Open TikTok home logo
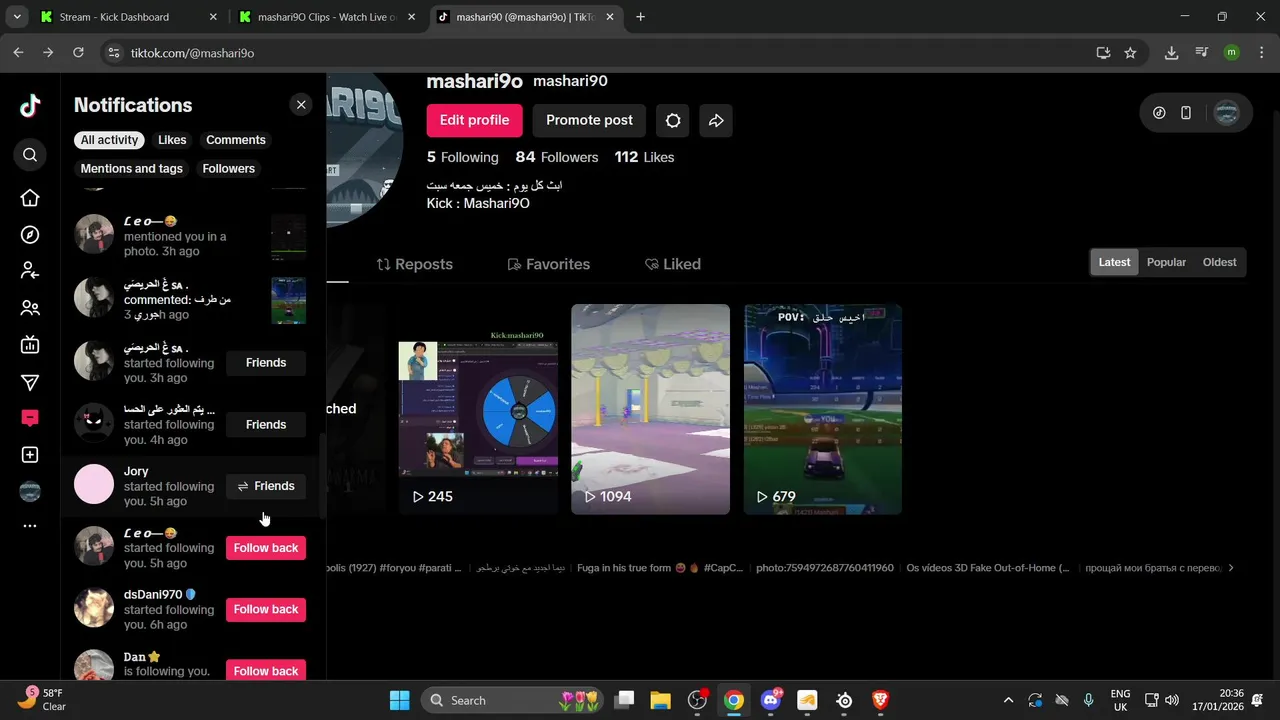Image resolution: width=1280 pixels, height=720 pixels. point(30,105)
